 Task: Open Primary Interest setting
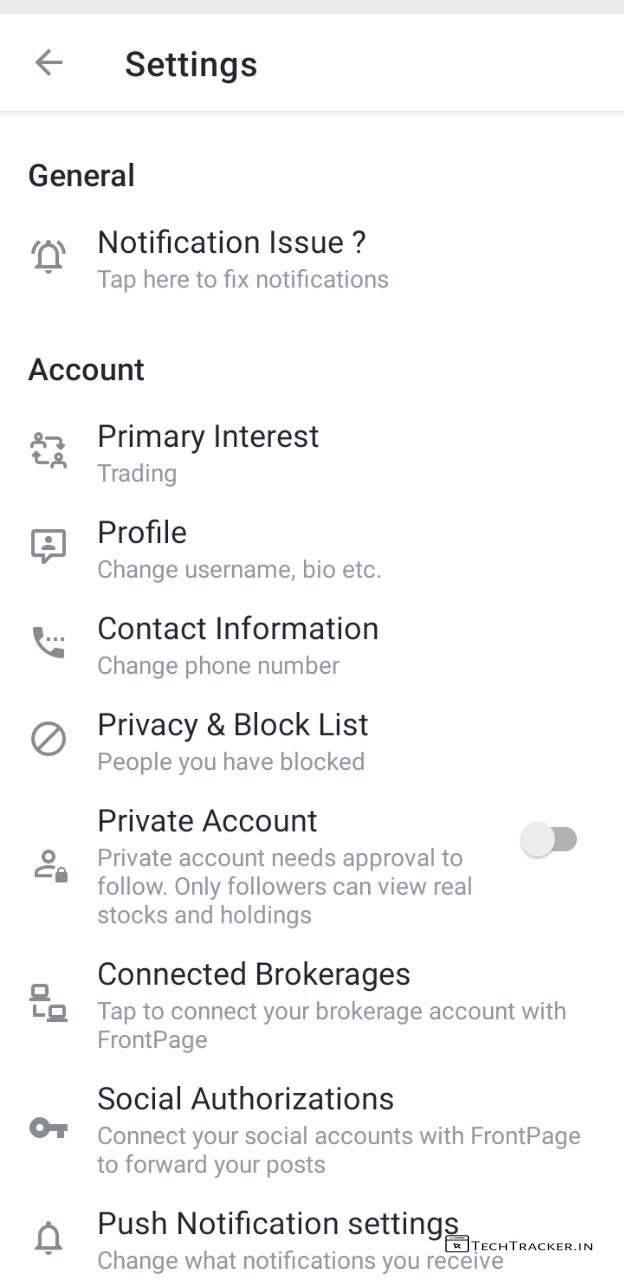pyautogui.click(x=208, y=437)
